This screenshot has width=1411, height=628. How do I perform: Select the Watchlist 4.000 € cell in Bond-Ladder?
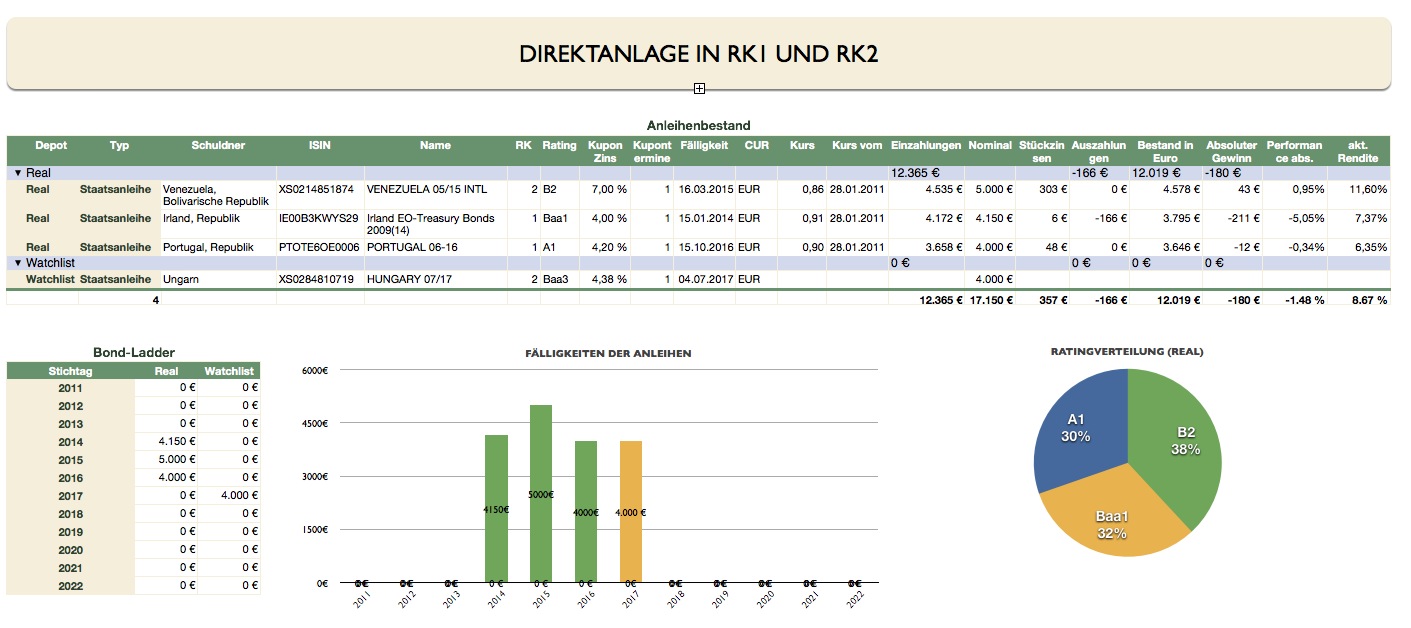click(x=238, y=496)
